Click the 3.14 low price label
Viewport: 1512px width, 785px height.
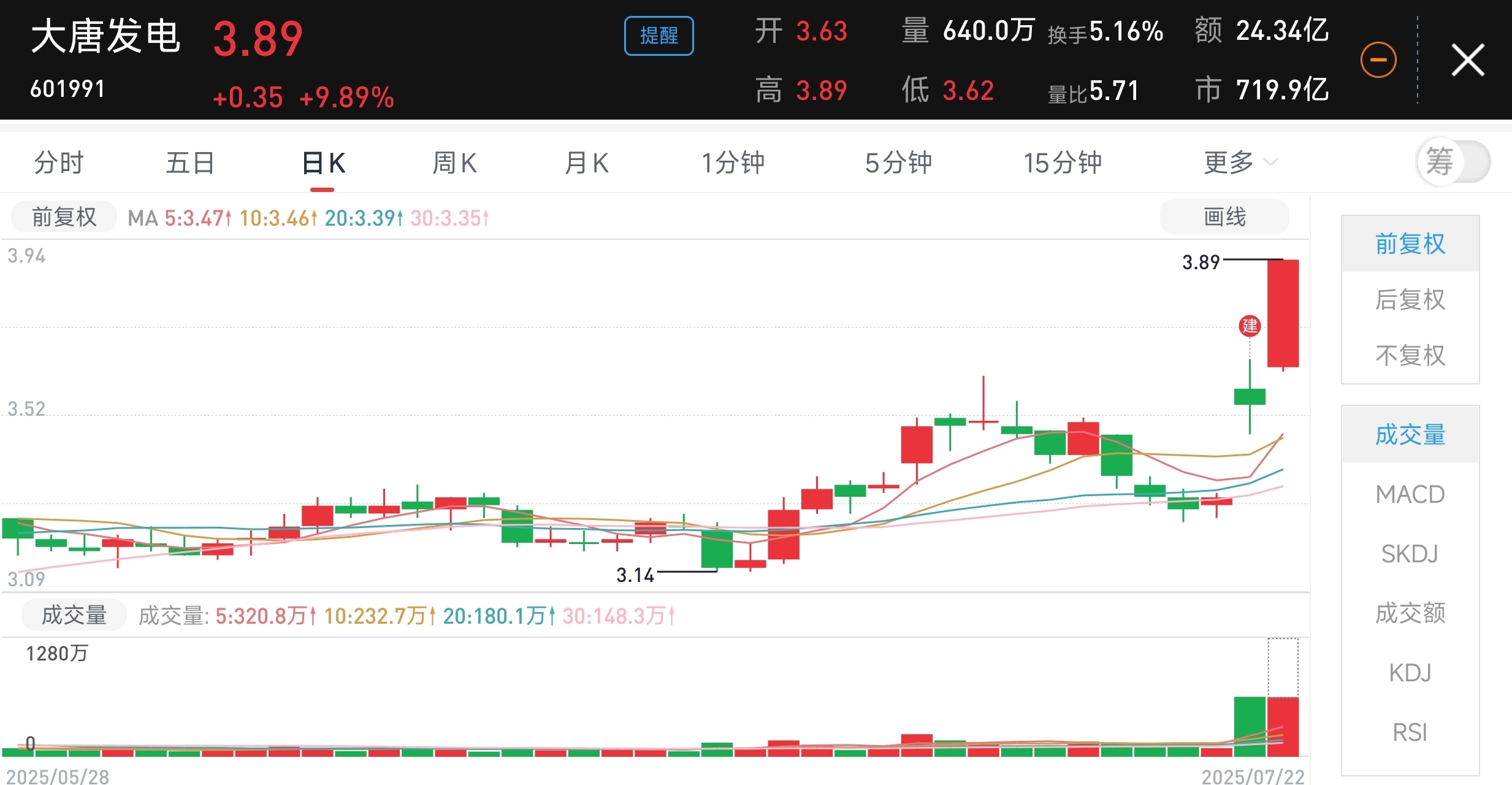coord(635,575)
